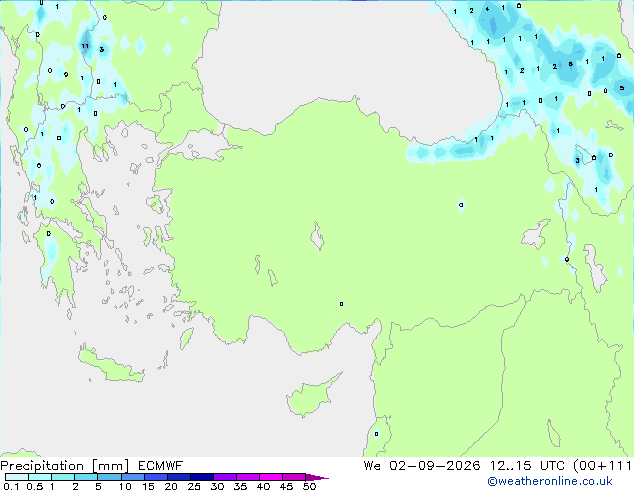Click the island of Crete on map
Viewport: 634px width, 490px height.
pyautogui.click(x=110, y=364)
